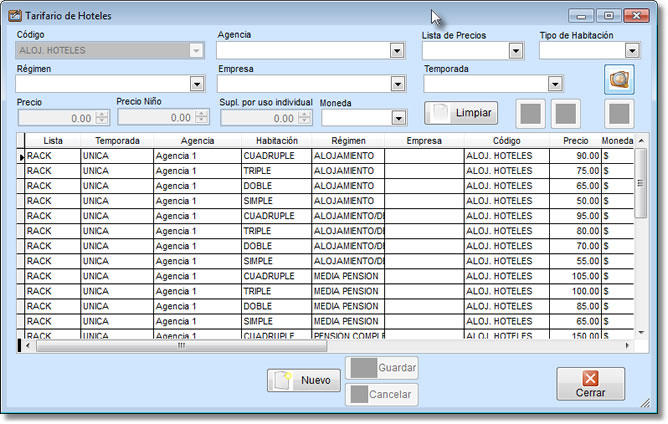The width and height of the screenshot is (668, 424).
Task: Click the photo icon button beside Temporada
Action: 619,79
